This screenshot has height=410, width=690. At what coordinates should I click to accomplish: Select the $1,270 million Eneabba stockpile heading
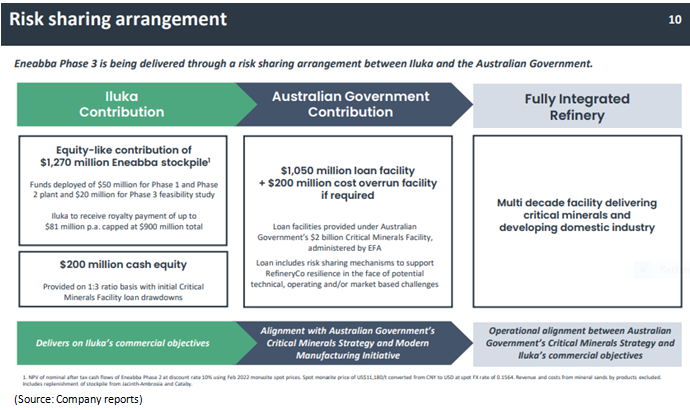click(121, 158)
